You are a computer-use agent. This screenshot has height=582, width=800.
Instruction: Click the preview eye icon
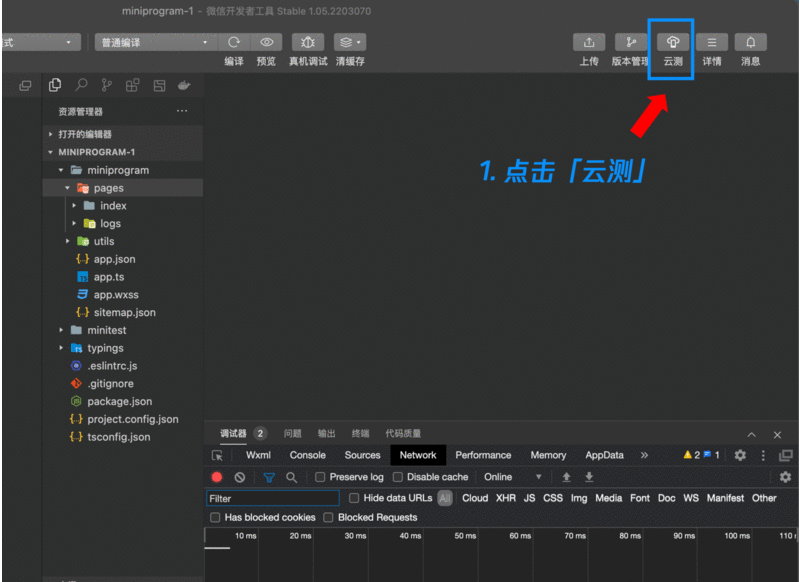tap(266, 42)
